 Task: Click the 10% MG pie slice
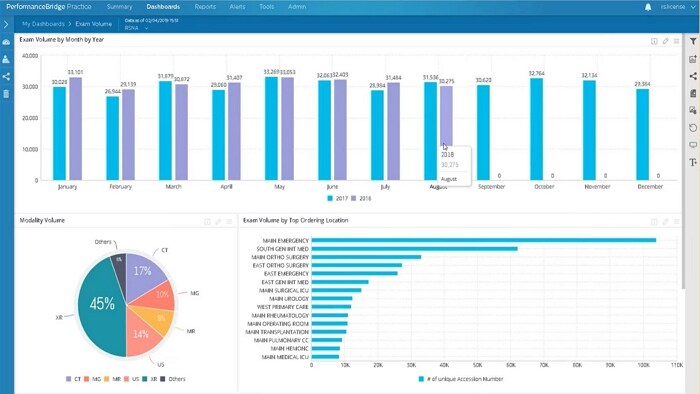click(162, 294)
